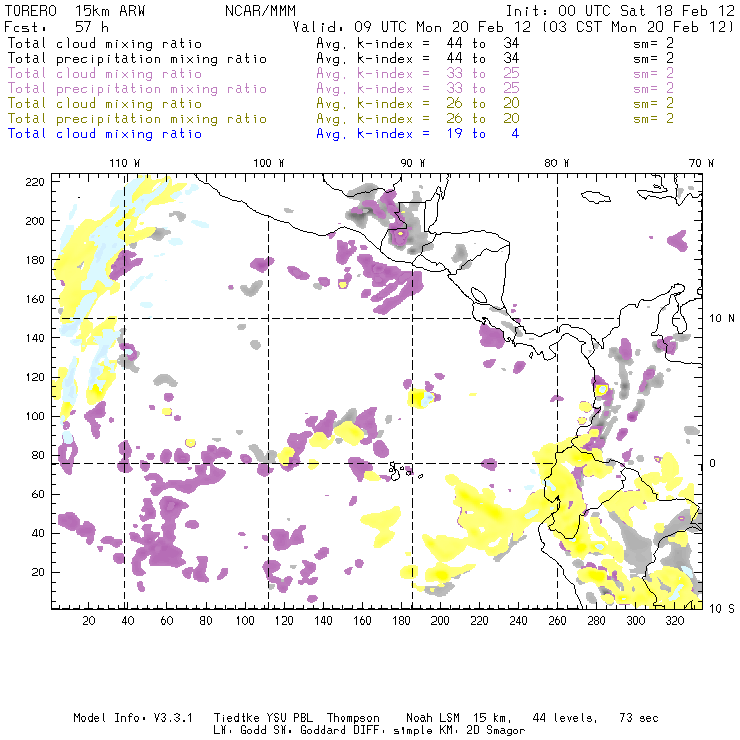740x740 pixels.
Task: Click the 240 tick label on horizontal axis
Action: (x=518, y=621)
